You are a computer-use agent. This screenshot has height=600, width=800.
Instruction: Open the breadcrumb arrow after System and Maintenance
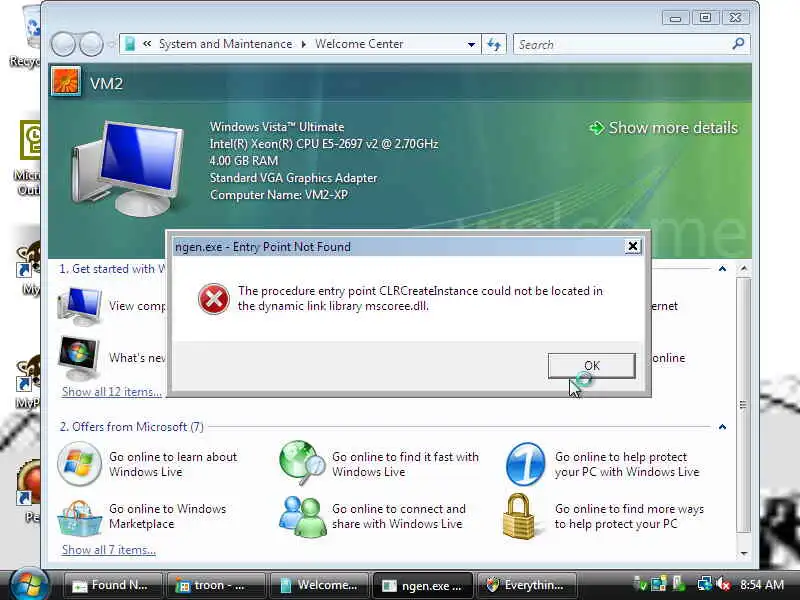coord(304,44)
